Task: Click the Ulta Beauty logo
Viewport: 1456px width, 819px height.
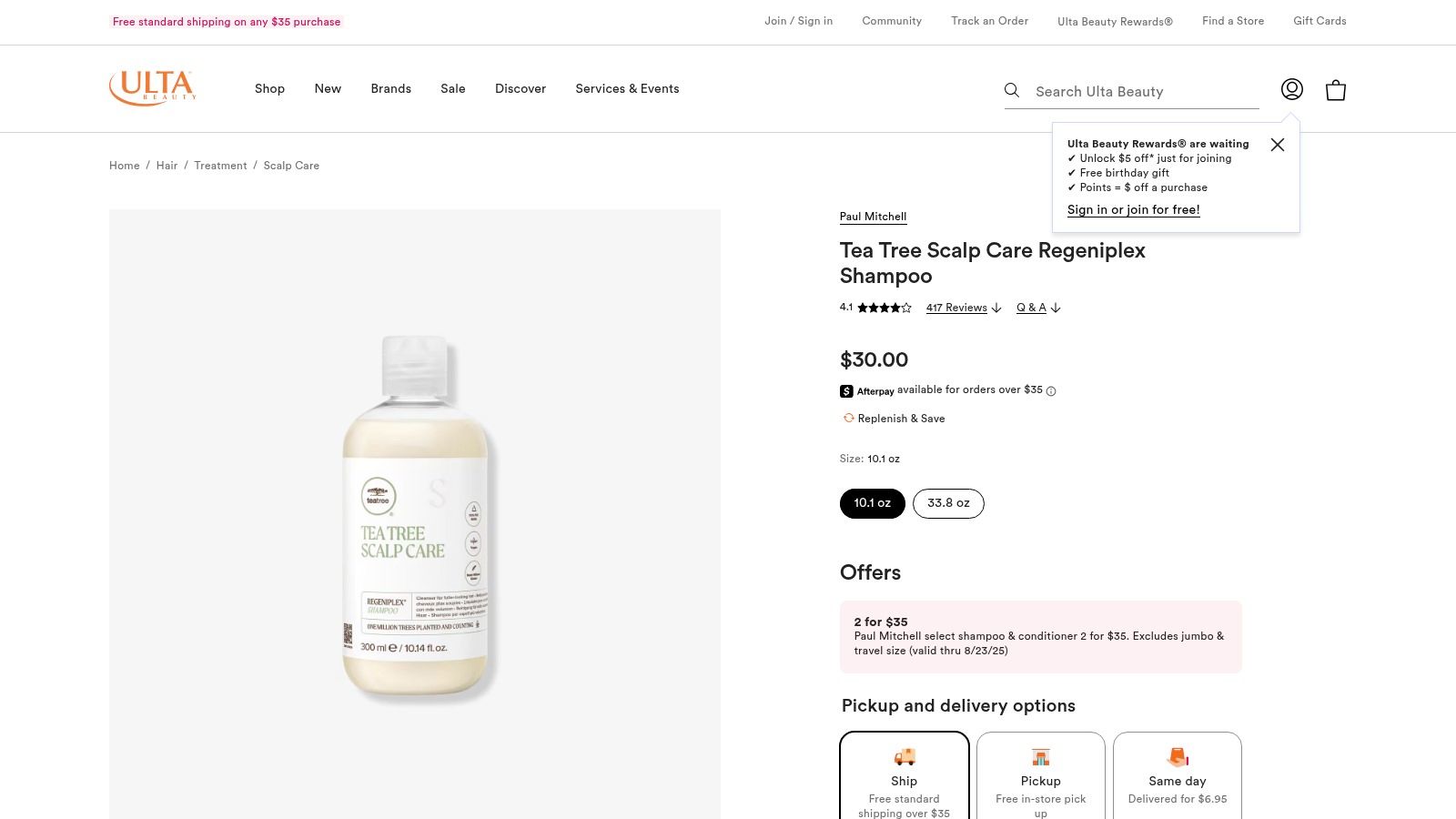Action: [152, 87]
